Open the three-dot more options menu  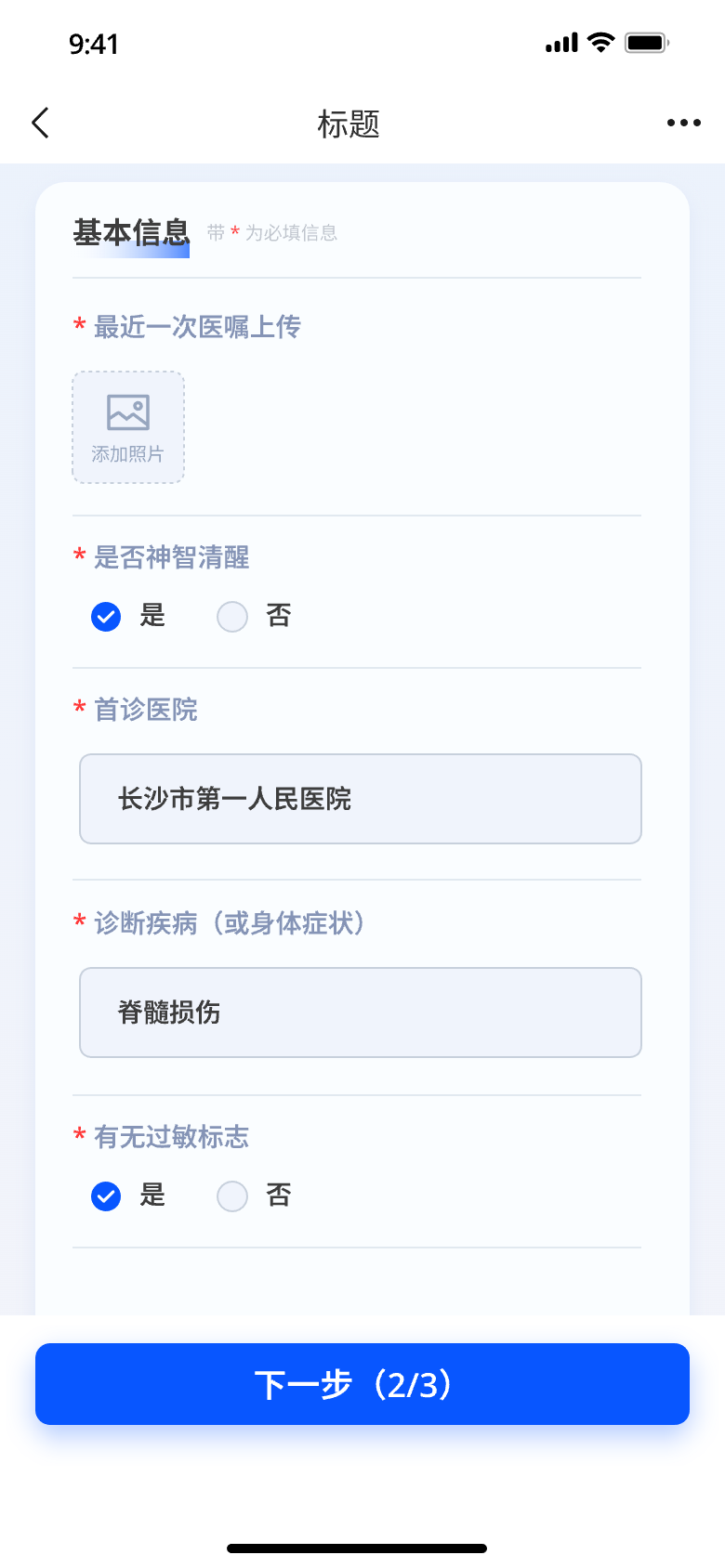tap(683, 123)
